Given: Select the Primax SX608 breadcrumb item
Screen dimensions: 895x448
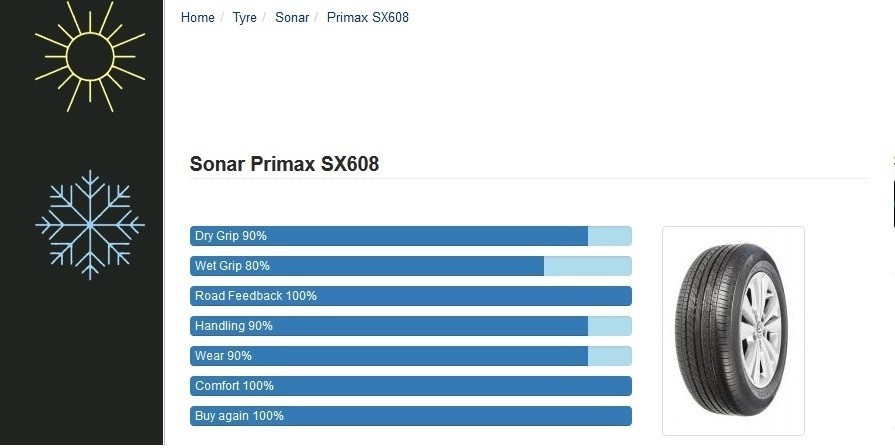Looking at the screenshot, I should (368, 18).
